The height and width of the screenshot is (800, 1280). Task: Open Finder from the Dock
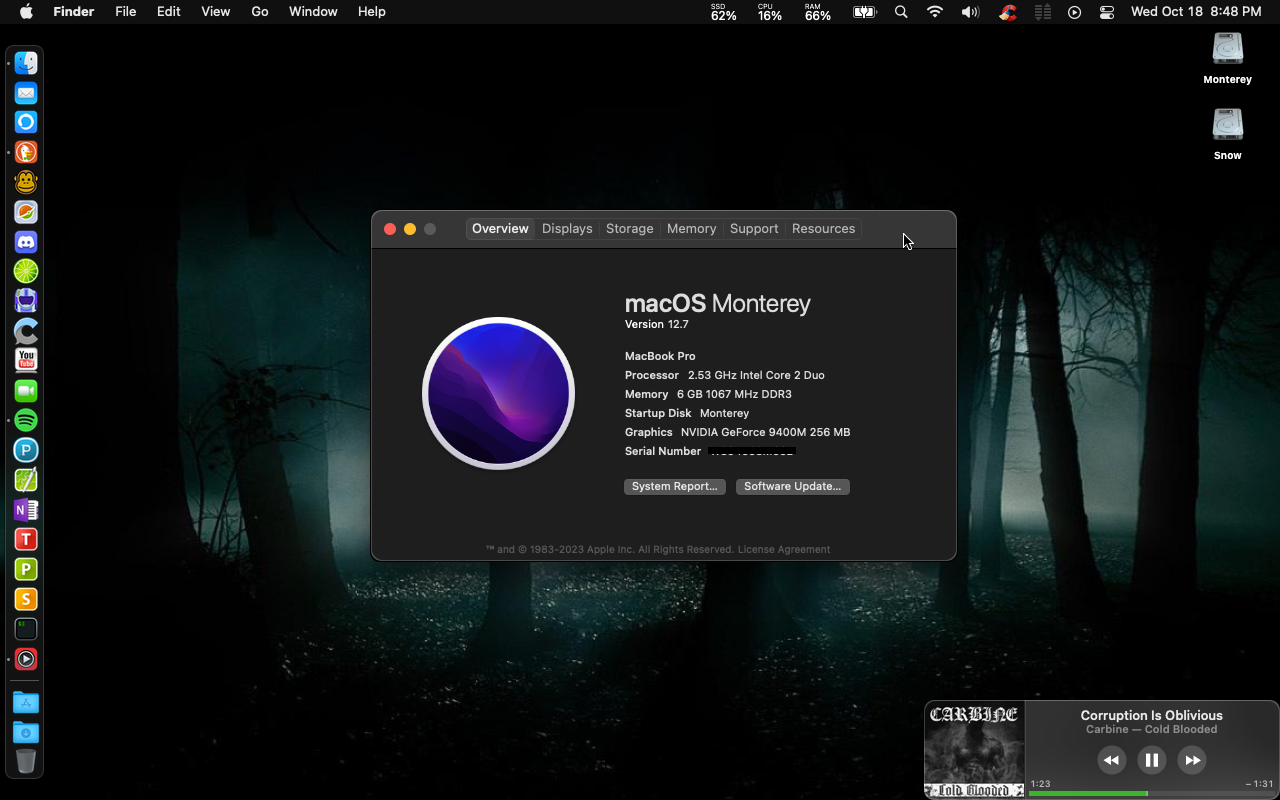click(x=26, y=63)
